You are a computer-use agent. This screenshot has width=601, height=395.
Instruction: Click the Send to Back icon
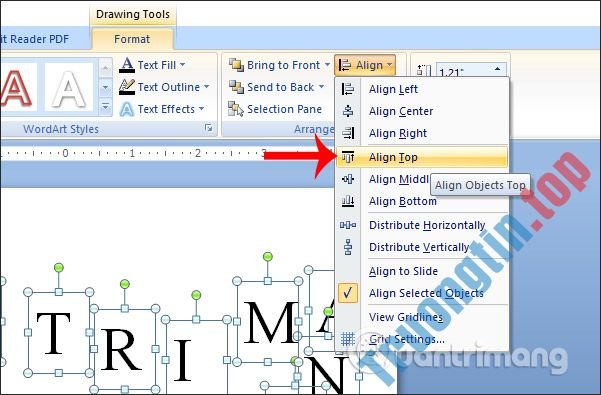pyautogui.click(x=236, y=87)
